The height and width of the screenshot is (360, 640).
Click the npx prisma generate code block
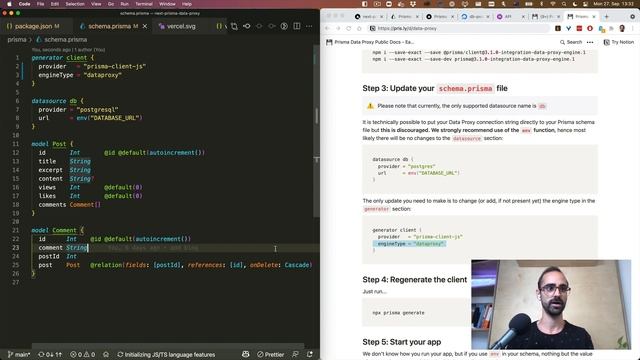416,313
